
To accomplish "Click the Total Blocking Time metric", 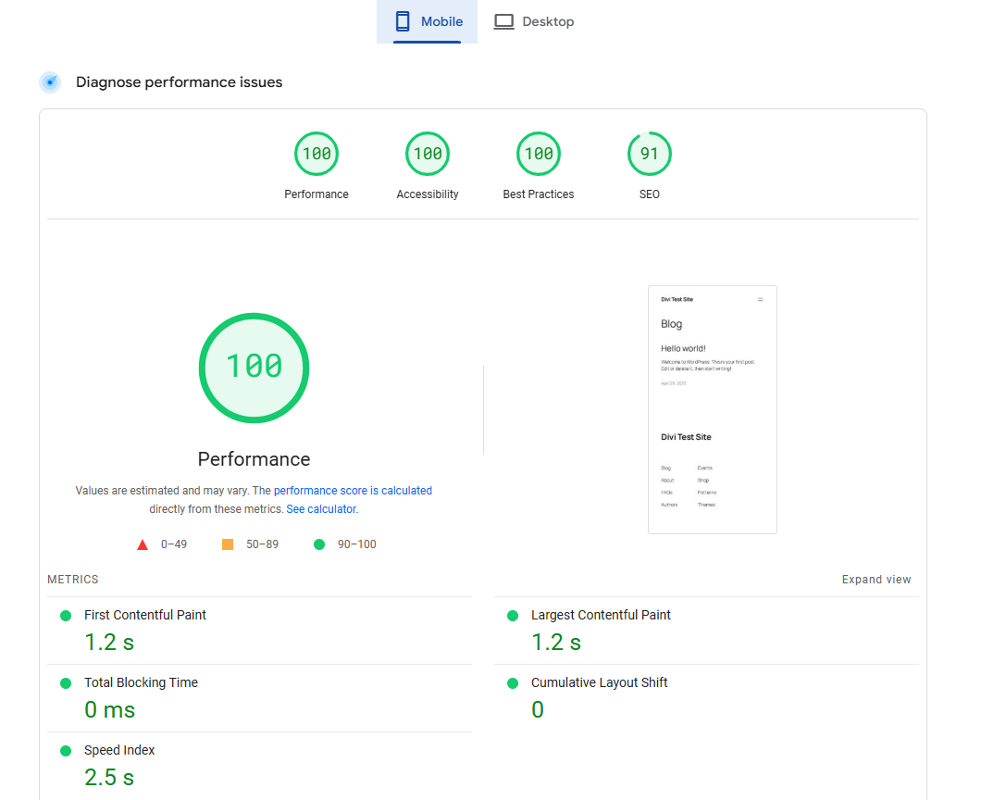I will [x=140, y=683].
